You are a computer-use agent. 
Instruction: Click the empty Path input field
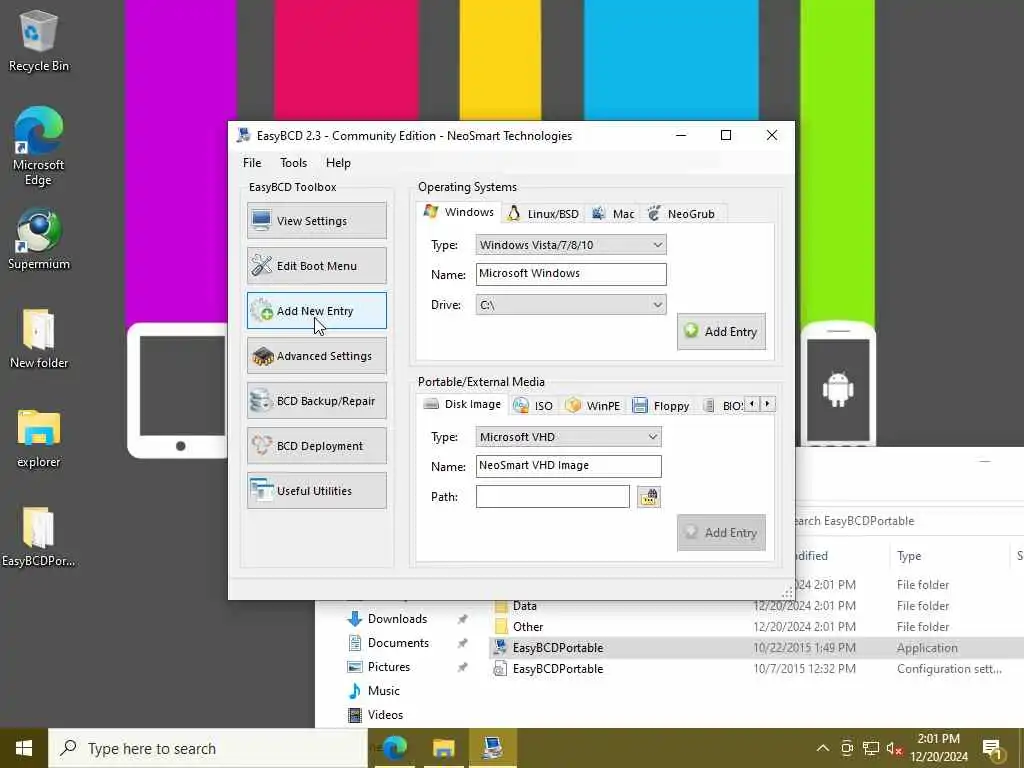pyautogui.click(x=552, y=496)
